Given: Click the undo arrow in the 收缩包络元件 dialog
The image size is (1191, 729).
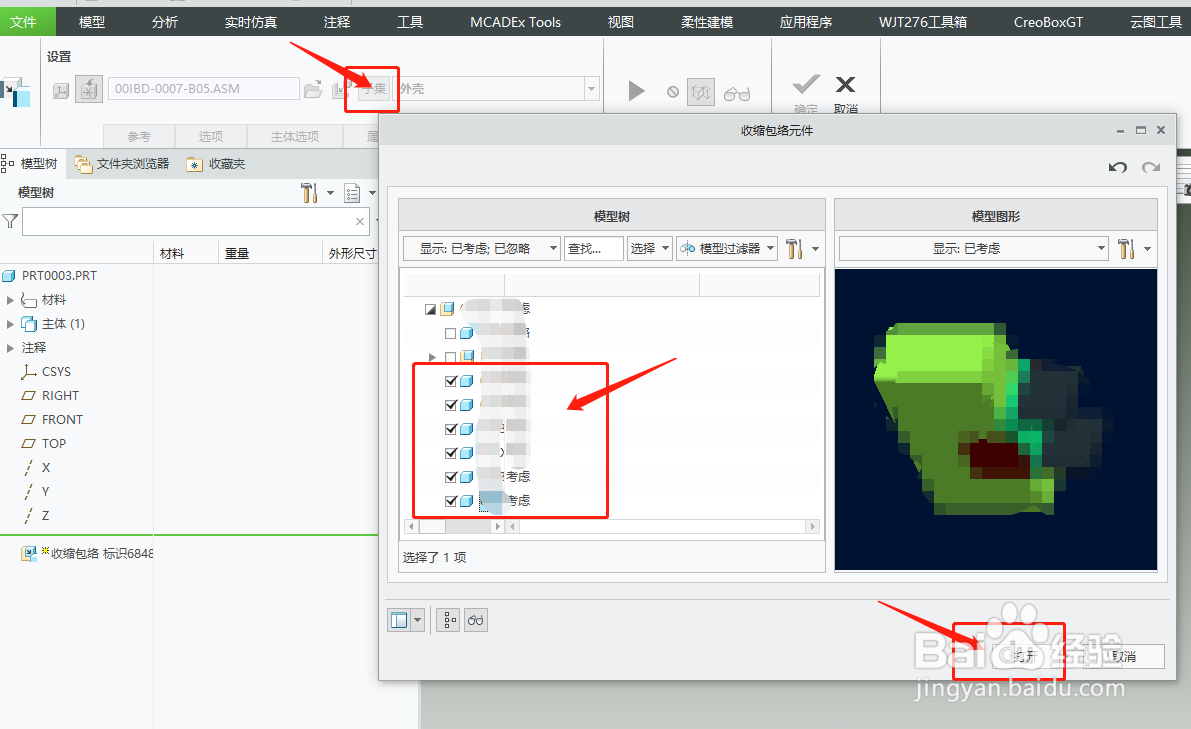Looking at the screenshot, I should coord(1117,167).
